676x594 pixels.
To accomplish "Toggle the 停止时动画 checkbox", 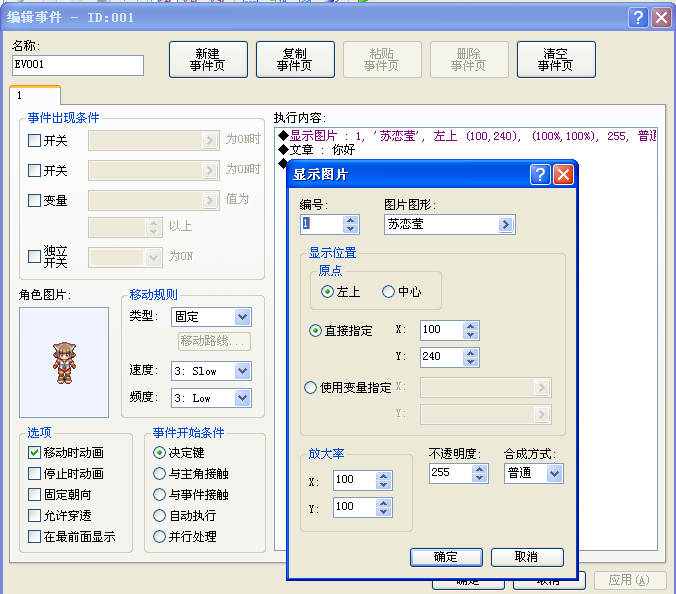I will tap(34, 474).
